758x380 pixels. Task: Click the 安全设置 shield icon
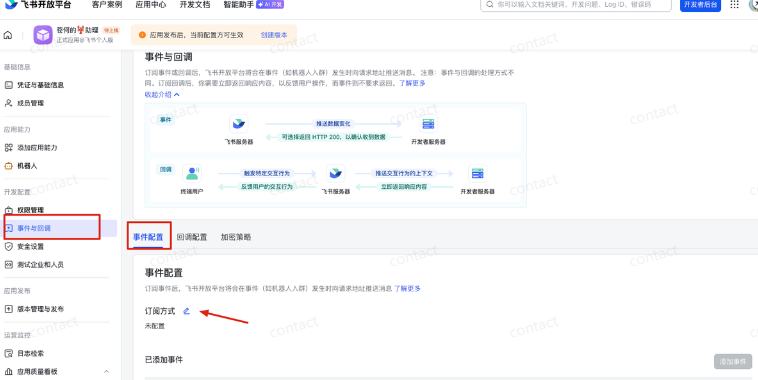coord(8,247)
